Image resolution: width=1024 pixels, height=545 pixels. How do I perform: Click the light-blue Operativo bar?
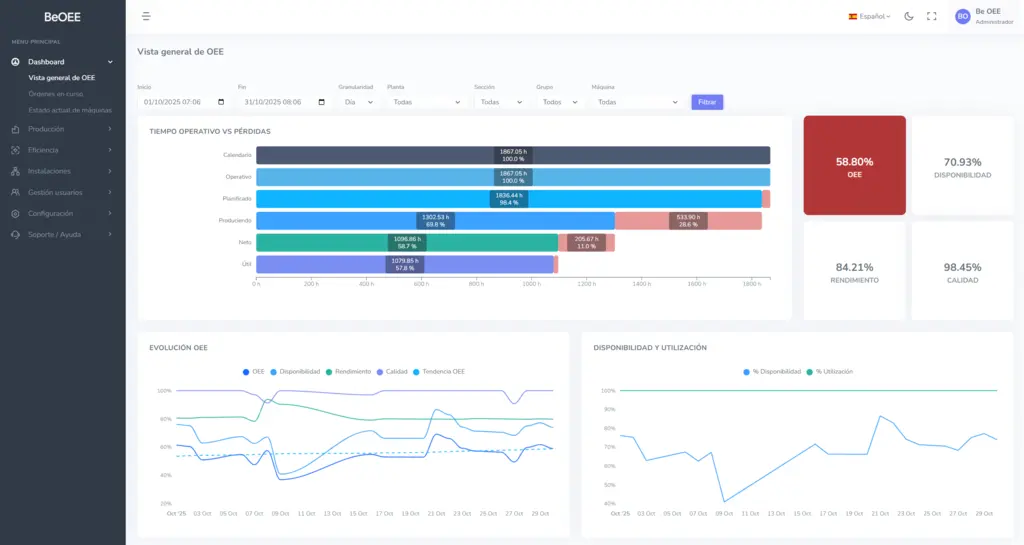pyautogui.click(x=513, y=177)
